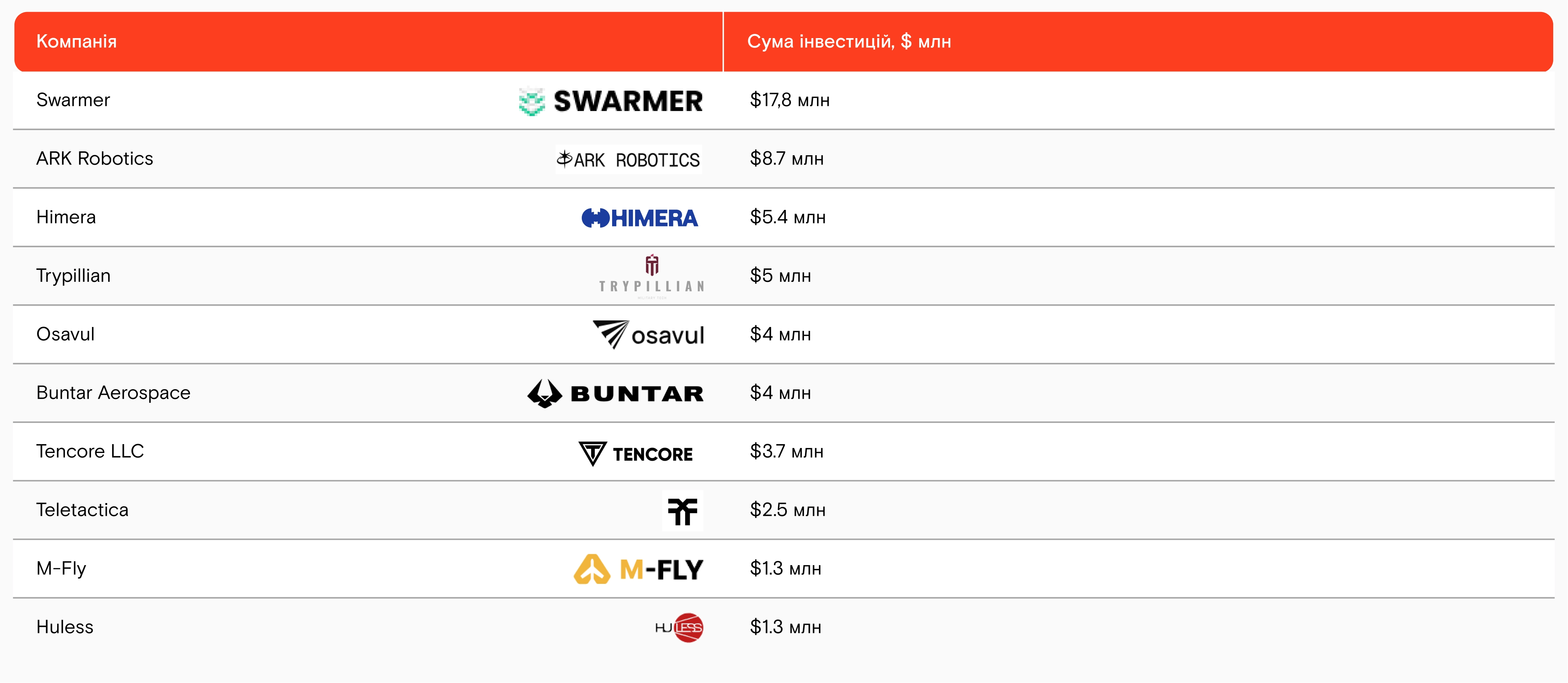Click the $5 млн Trypillian amount
Viewport: 1568px width, 683px height.
[780, 276]
